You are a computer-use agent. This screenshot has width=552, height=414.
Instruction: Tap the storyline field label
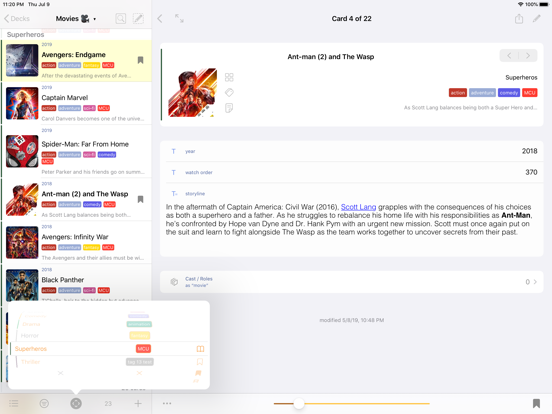click(x=195, y=194)
